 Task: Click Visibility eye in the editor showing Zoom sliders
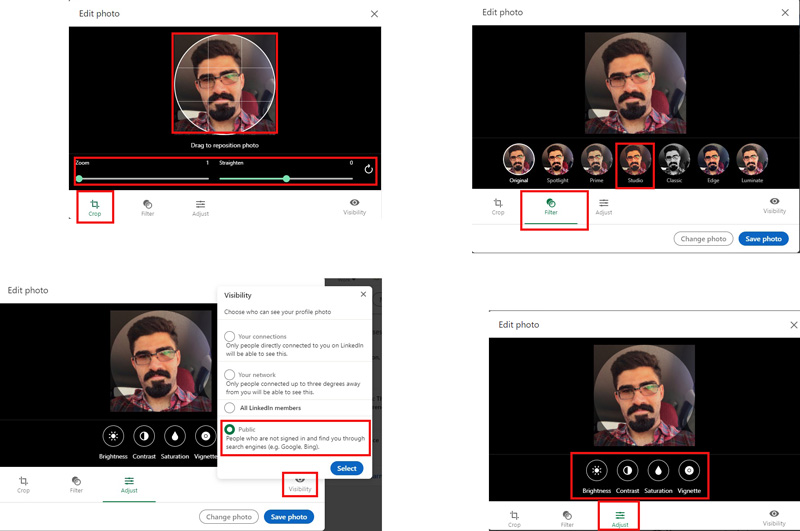click(355, 207)
